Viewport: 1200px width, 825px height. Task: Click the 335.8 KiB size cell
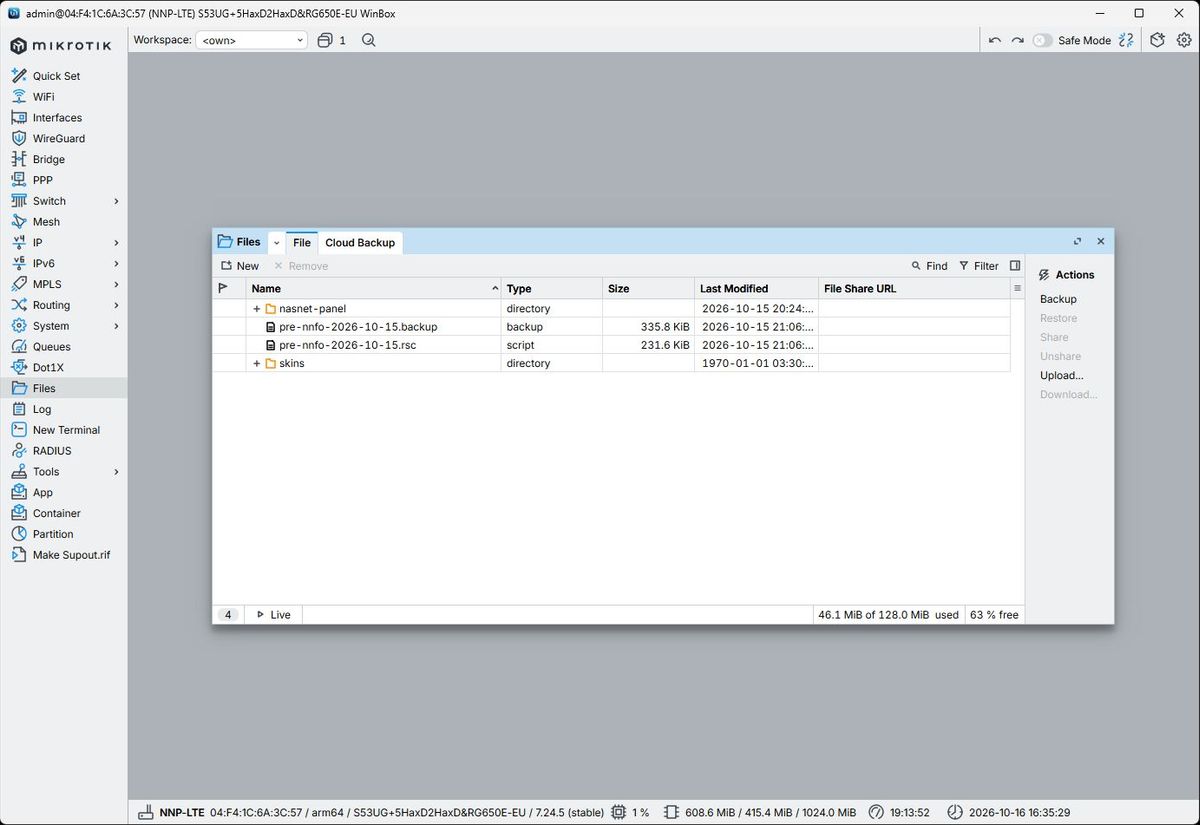(648, 327)
